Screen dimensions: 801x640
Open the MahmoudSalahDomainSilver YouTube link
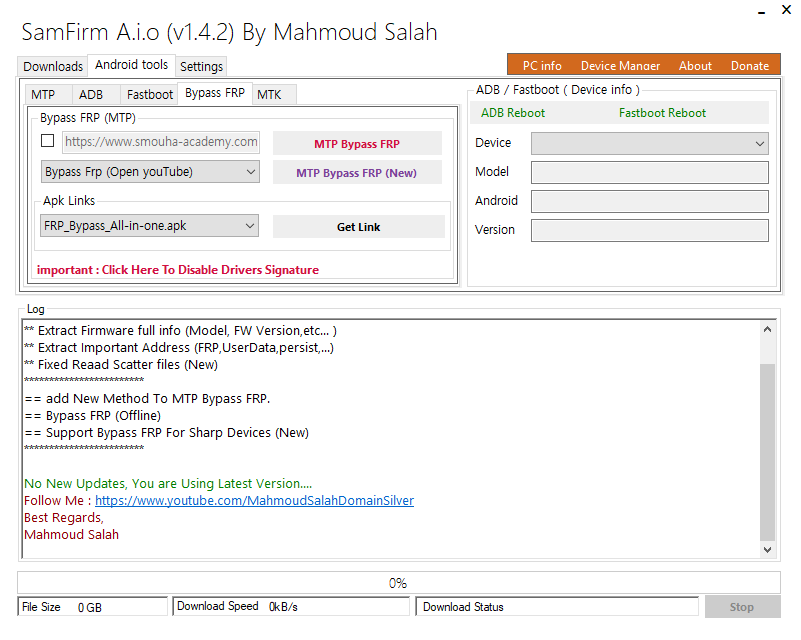[254, 501]
